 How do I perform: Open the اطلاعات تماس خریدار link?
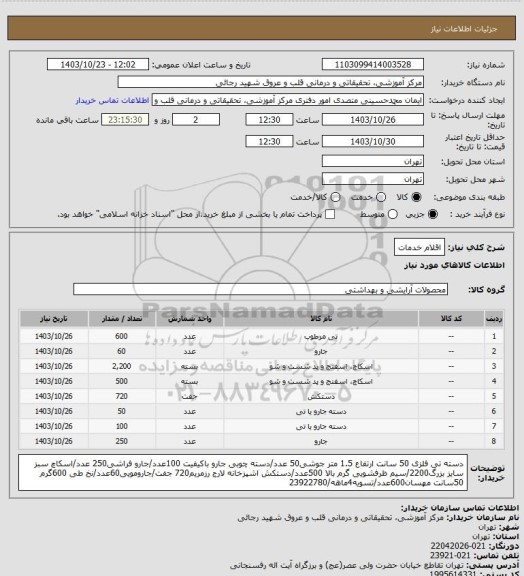click(x=112, y=100)
